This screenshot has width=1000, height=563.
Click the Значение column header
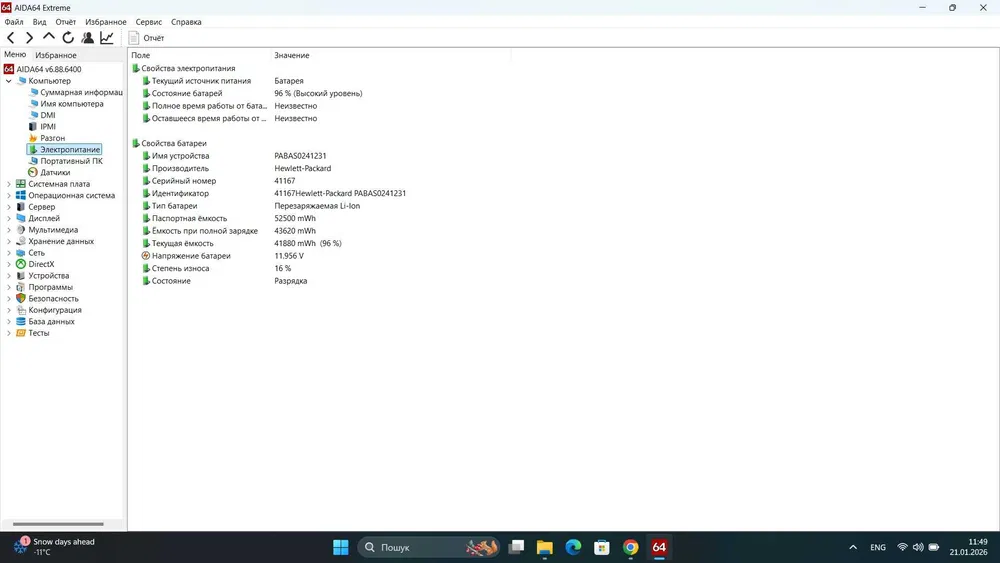point(292,55)
